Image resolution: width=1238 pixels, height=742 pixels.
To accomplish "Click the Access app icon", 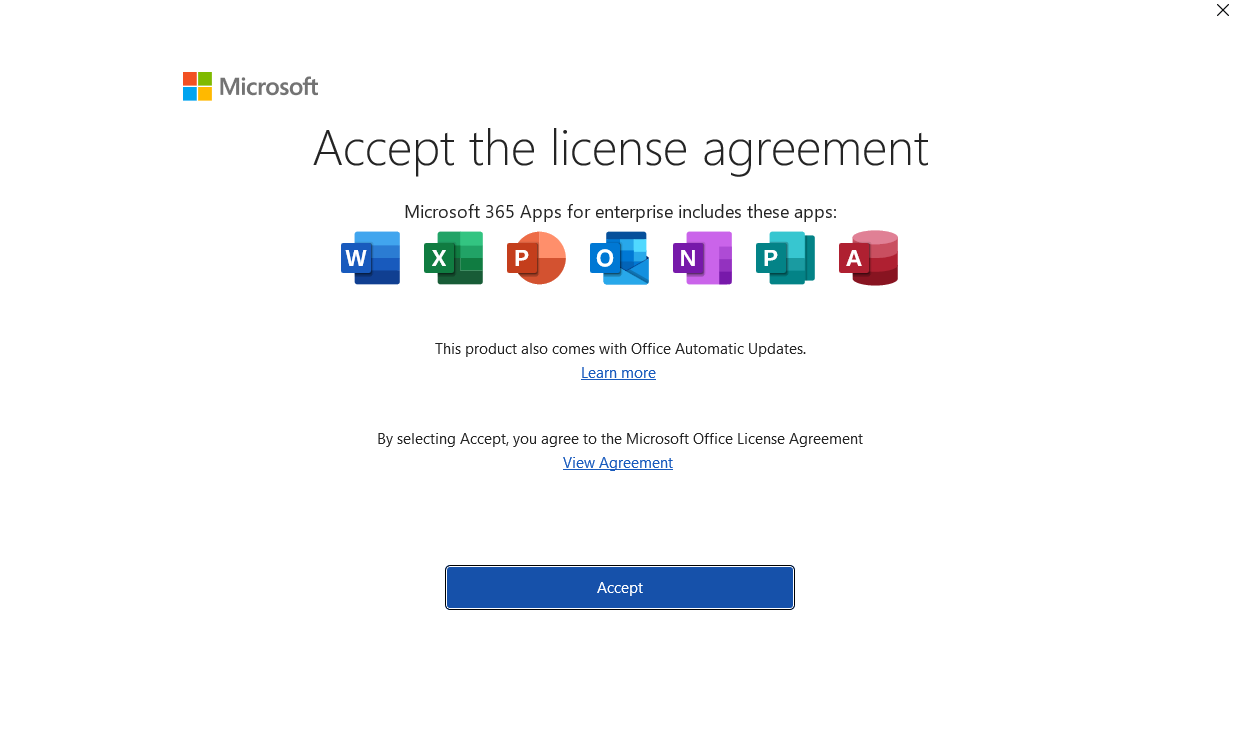I will coord(868,258).
